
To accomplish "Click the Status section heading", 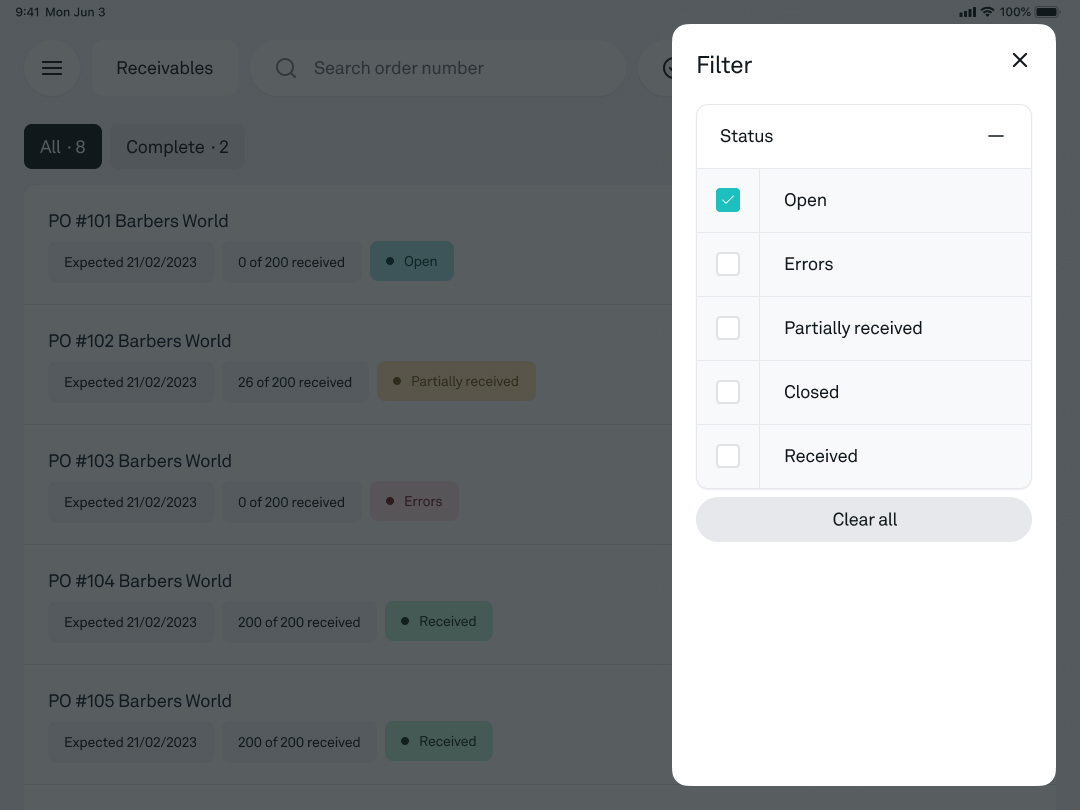I will coord(747,136).
